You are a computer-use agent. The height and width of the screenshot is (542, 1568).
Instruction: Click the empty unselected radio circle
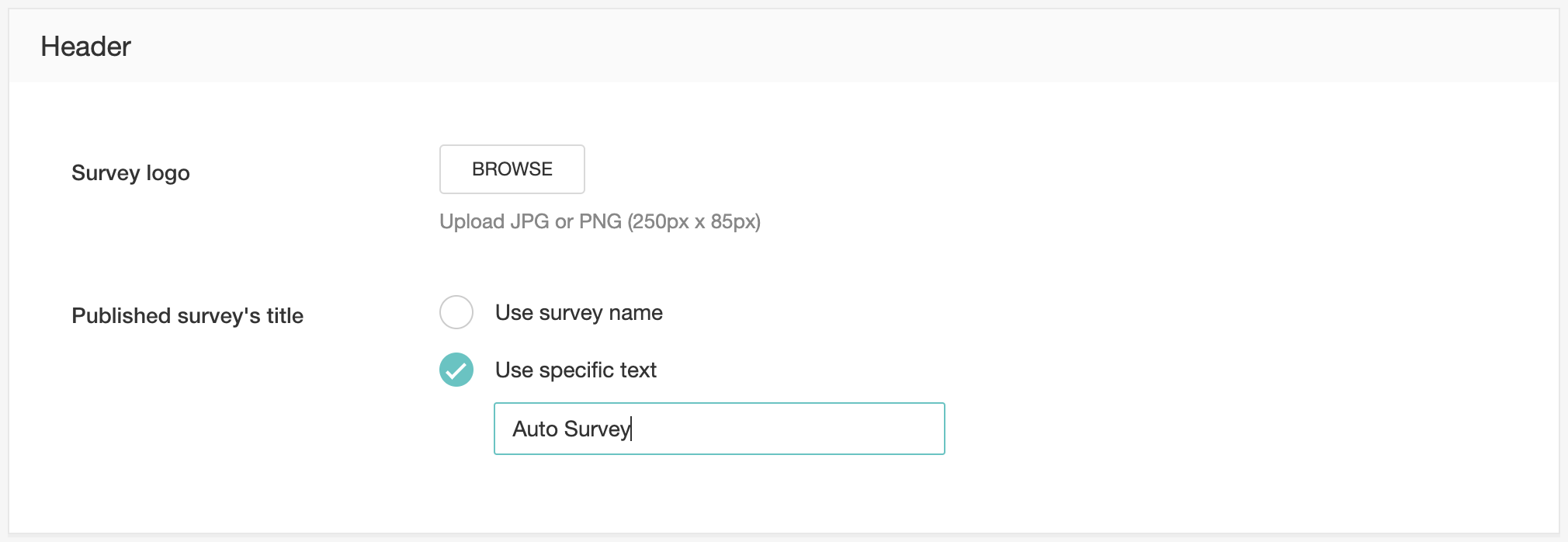[x=456, y=312]
